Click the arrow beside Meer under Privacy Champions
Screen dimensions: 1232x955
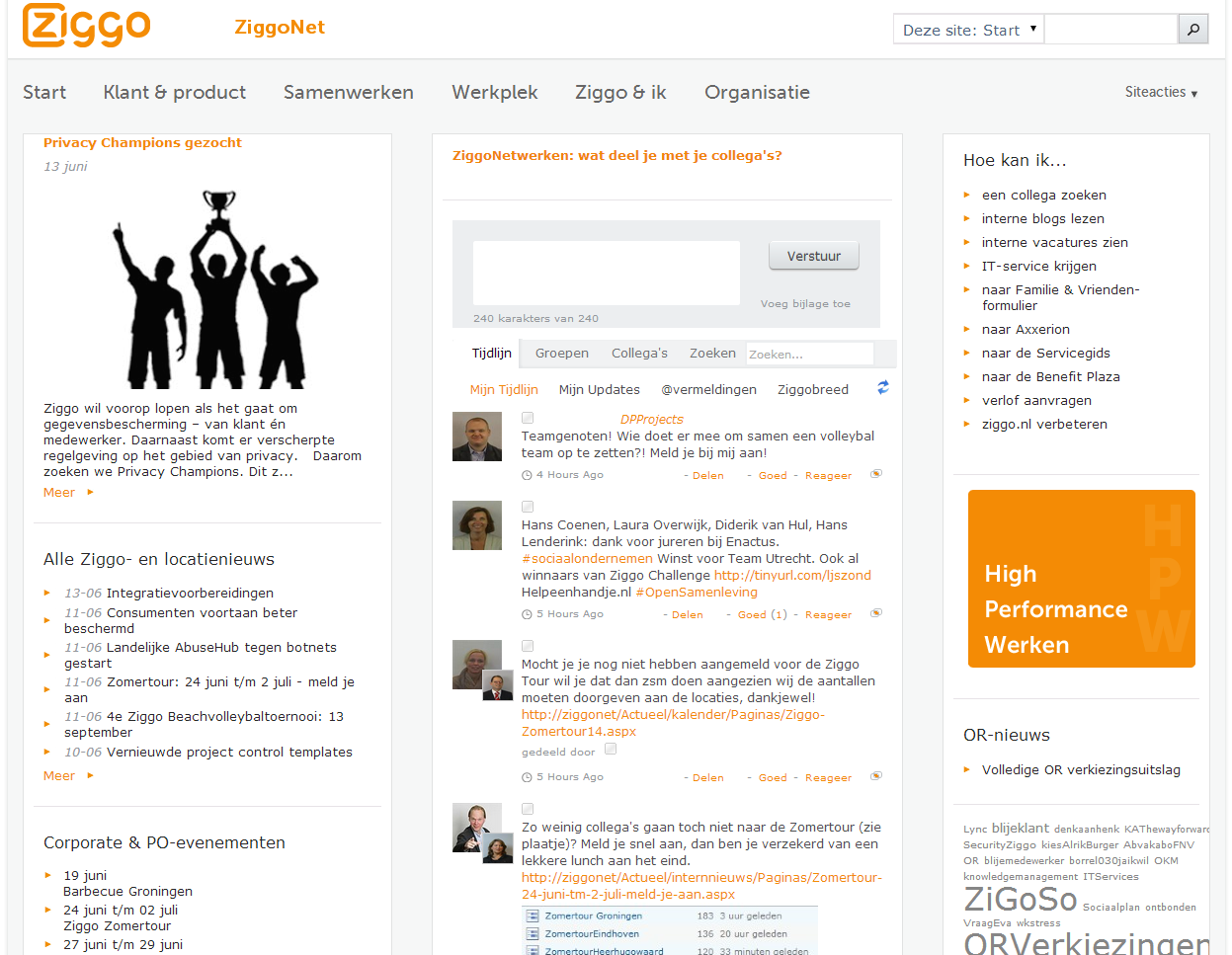(x=90, y=492)
